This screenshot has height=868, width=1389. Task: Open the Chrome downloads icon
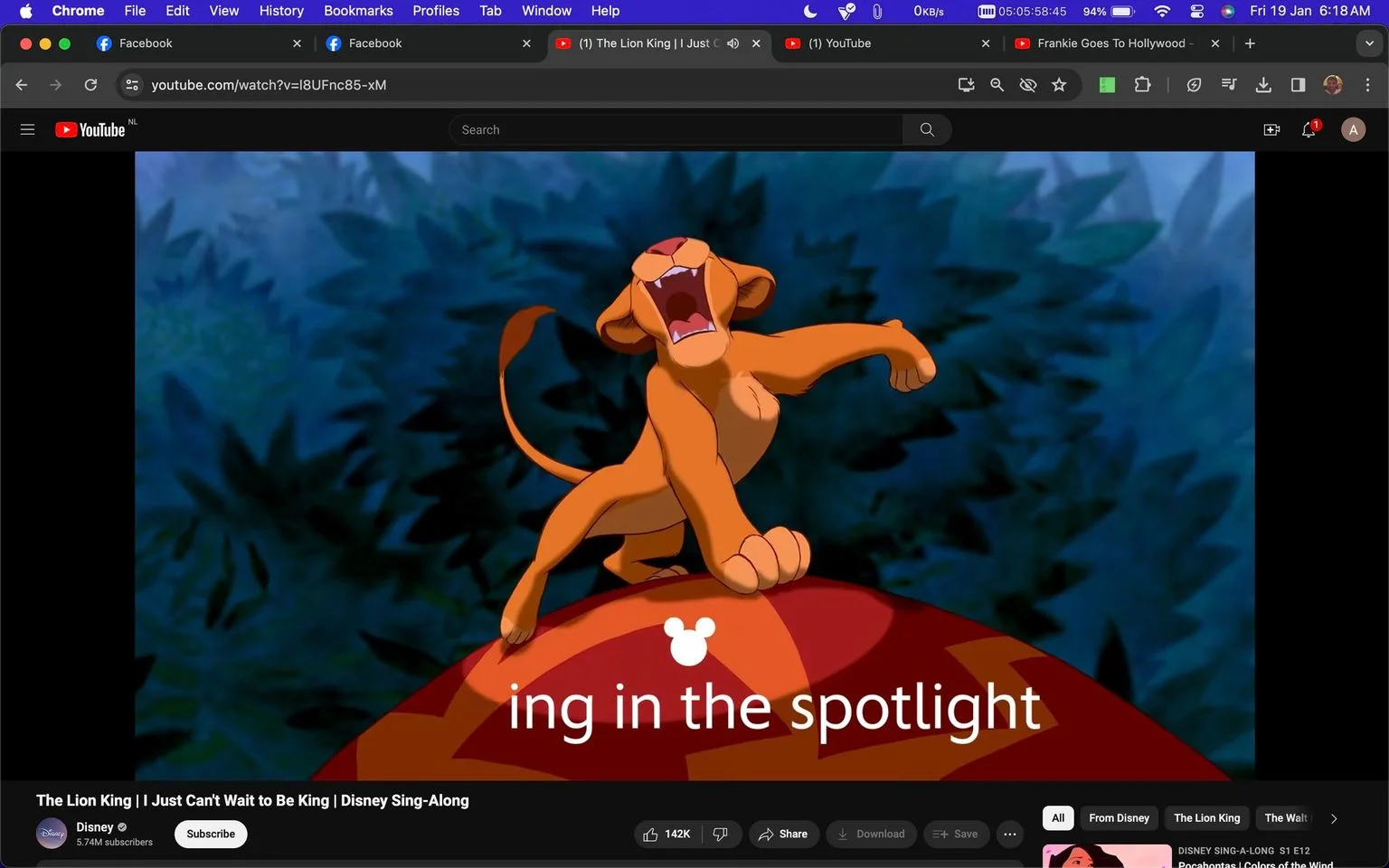click(1263, 84)
